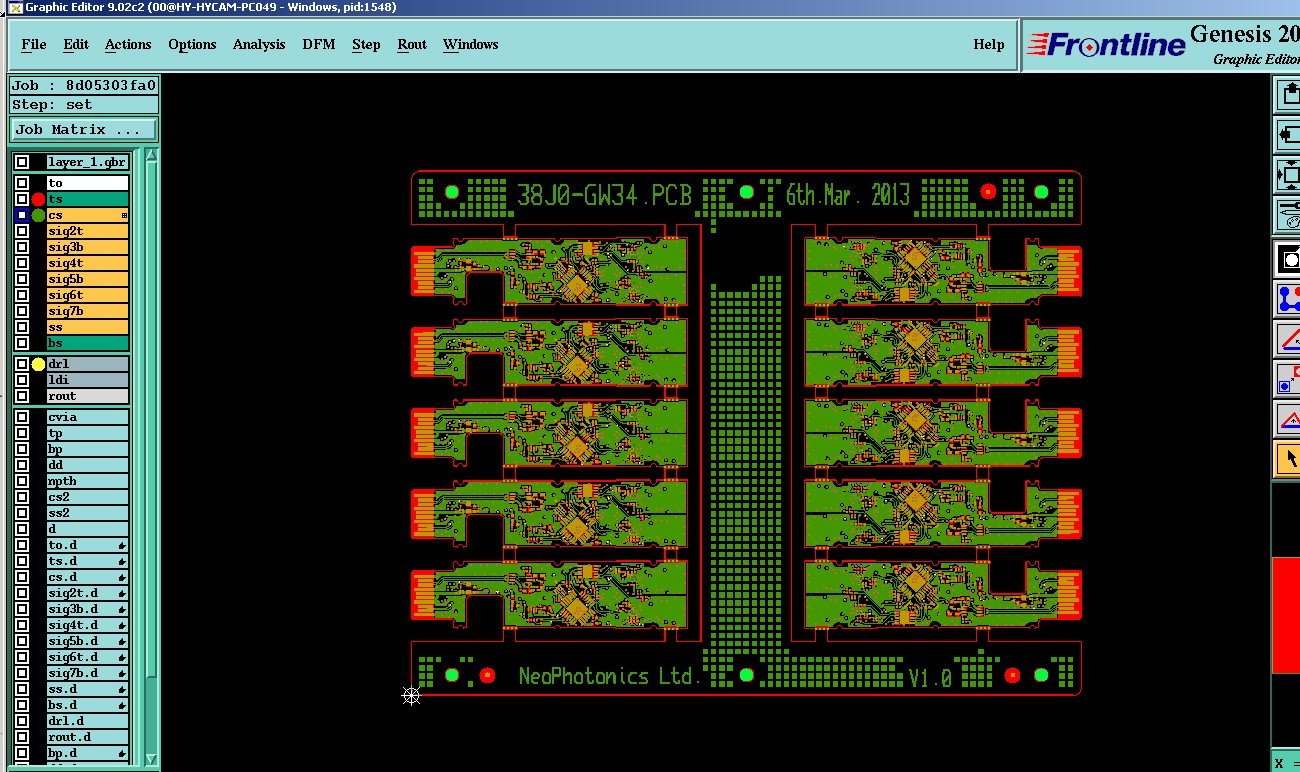Toggle the drl layer checkbox
This screenshot has height=772, width=1300.
tap(22, 364)
